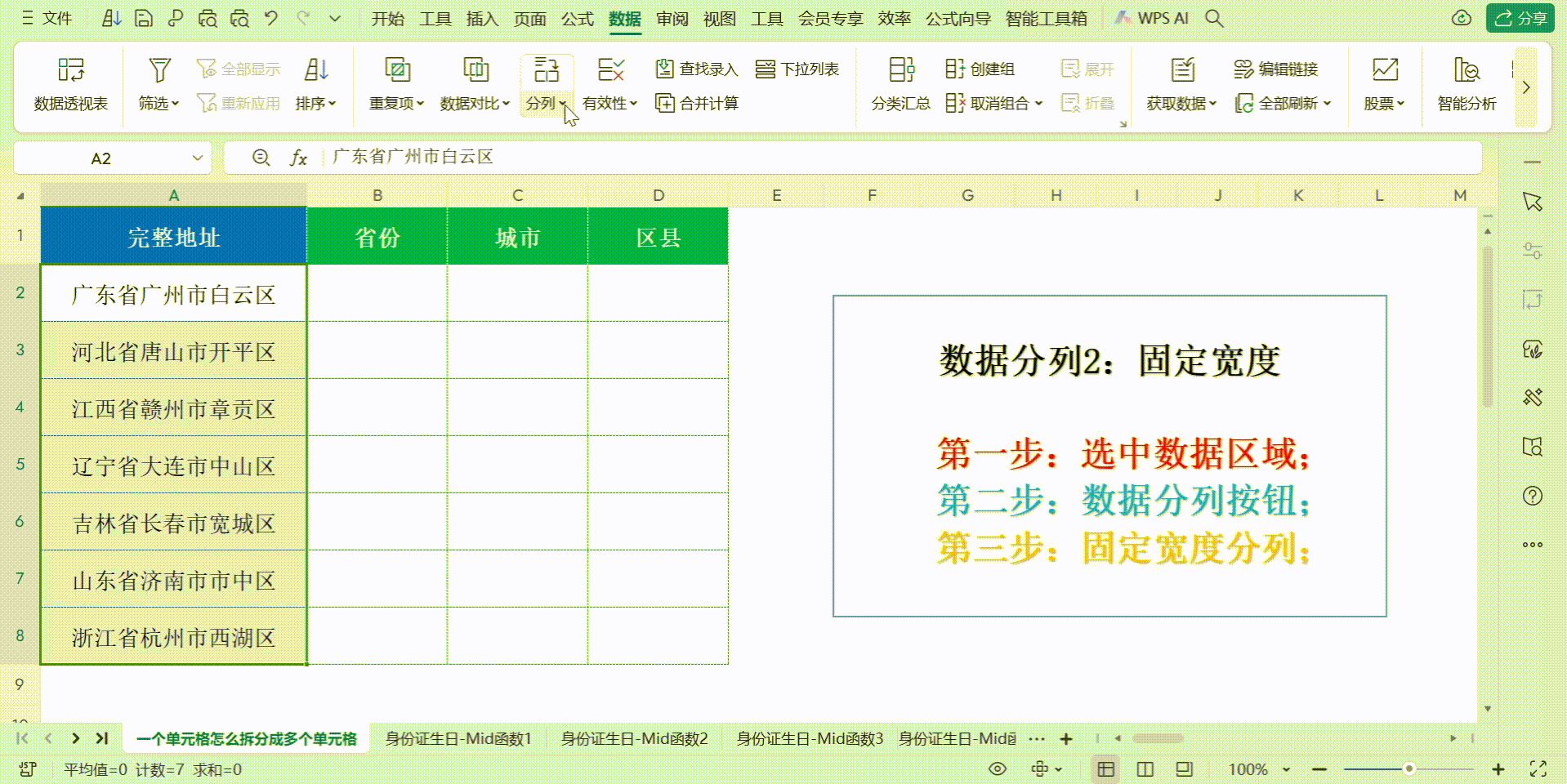This screenshot has height=784, width=1567.
Task: Switch to the 插入 ribbon tab
Action: click(x=482, y=18)
